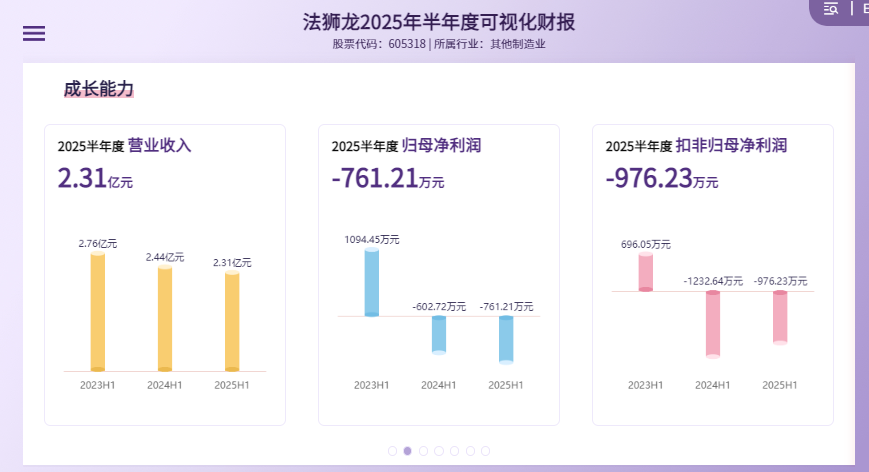Click the 2023H1 revenue bar 2.76亿元
Screen dimensions: 869x472
(x=98, y=312)
